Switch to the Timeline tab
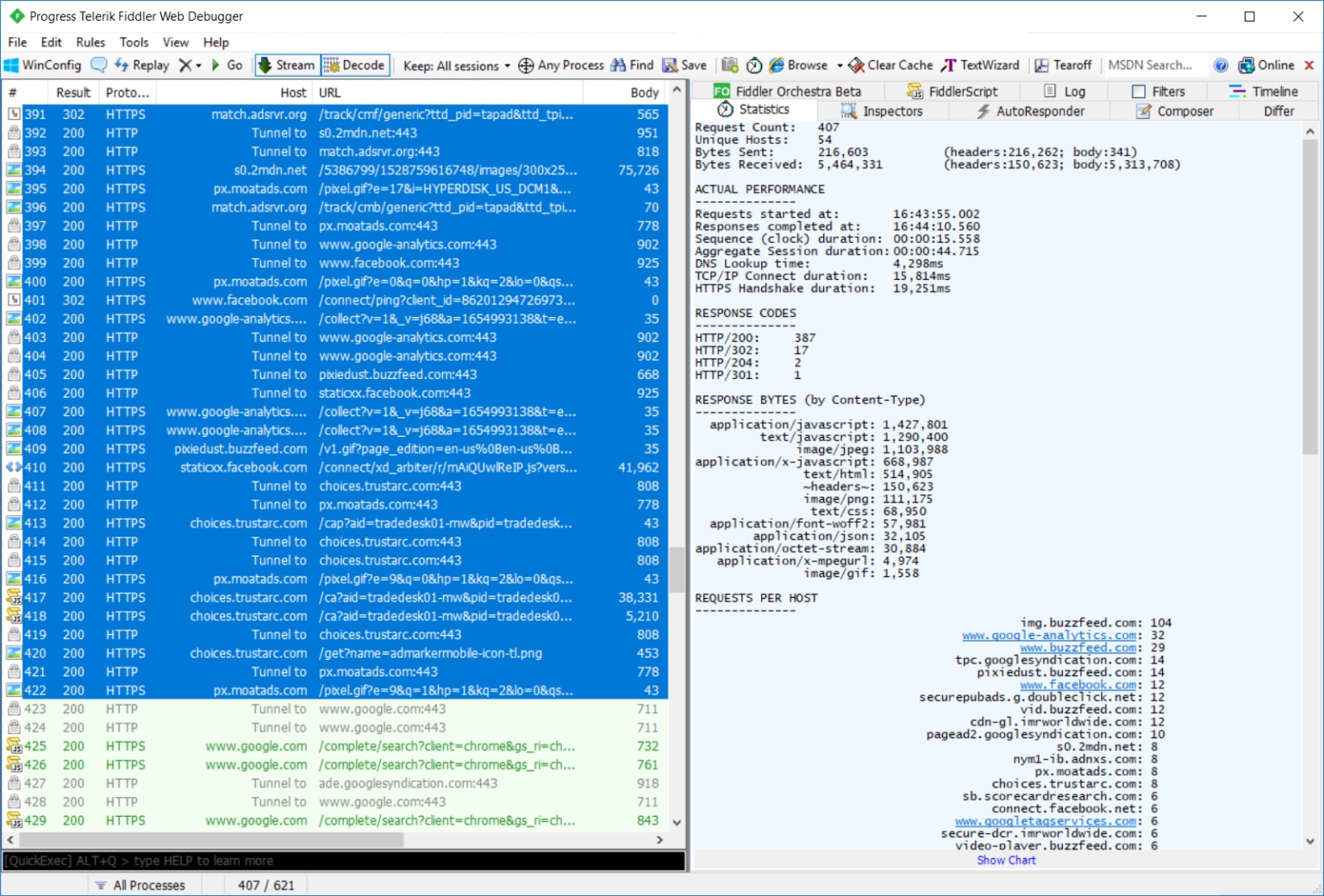Image resolution: width=1324 pixels, height=896 pixels. (1264, 91)
